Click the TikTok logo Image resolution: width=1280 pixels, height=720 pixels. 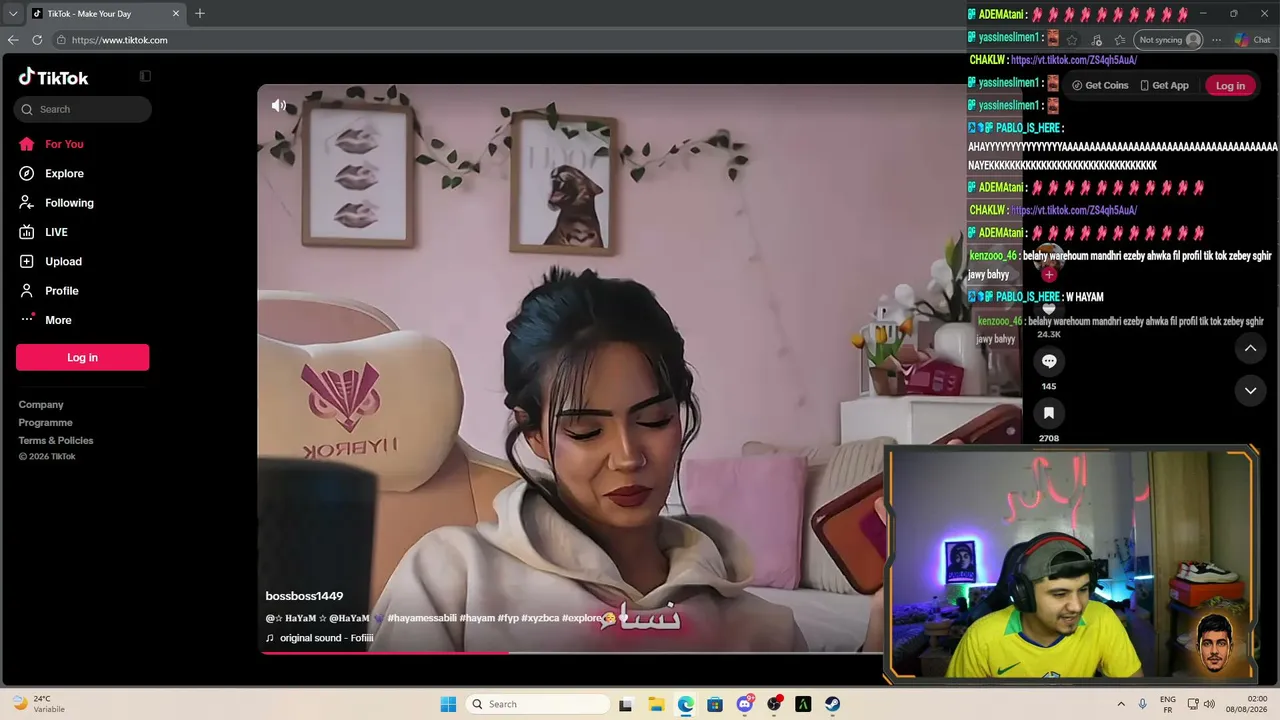53,77
